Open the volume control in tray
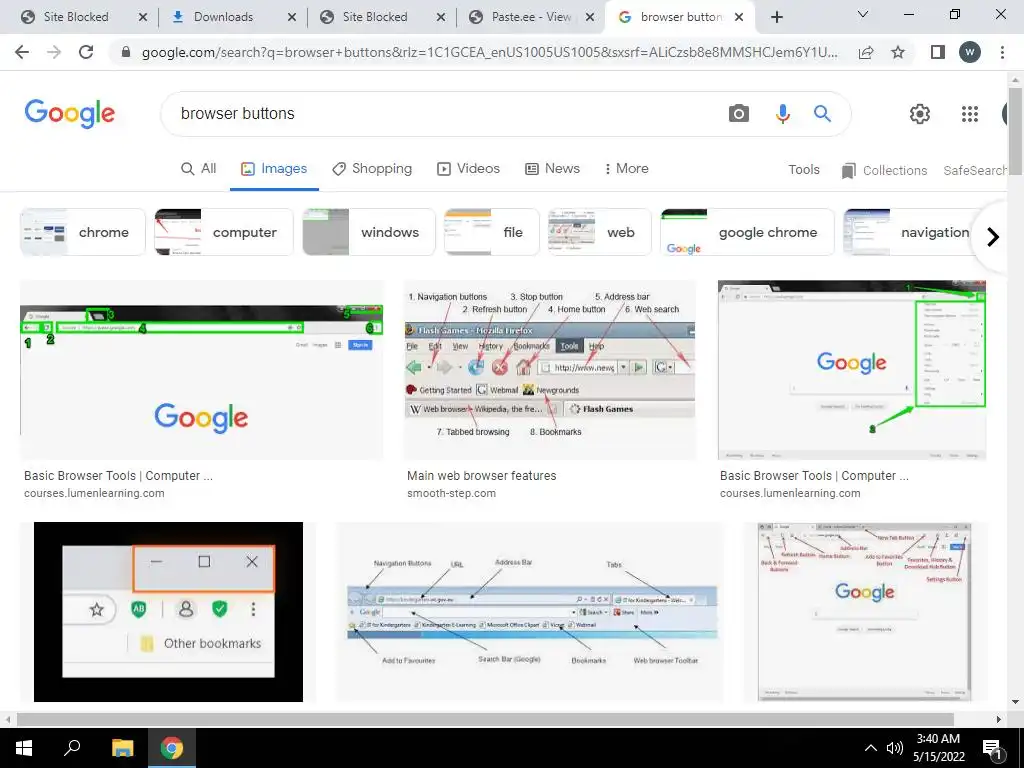 895,748
